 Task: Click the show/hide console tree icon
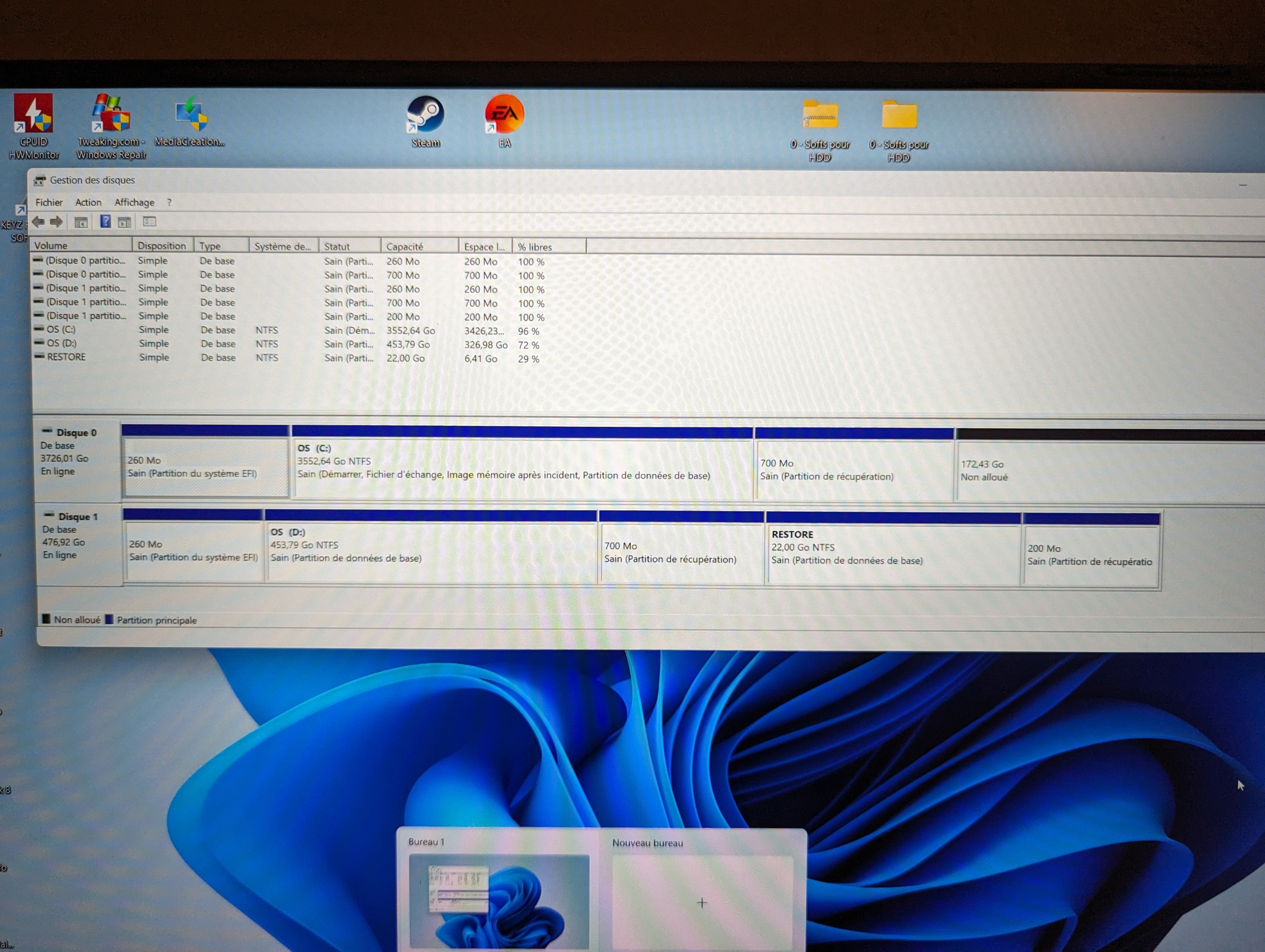[81, 222]
